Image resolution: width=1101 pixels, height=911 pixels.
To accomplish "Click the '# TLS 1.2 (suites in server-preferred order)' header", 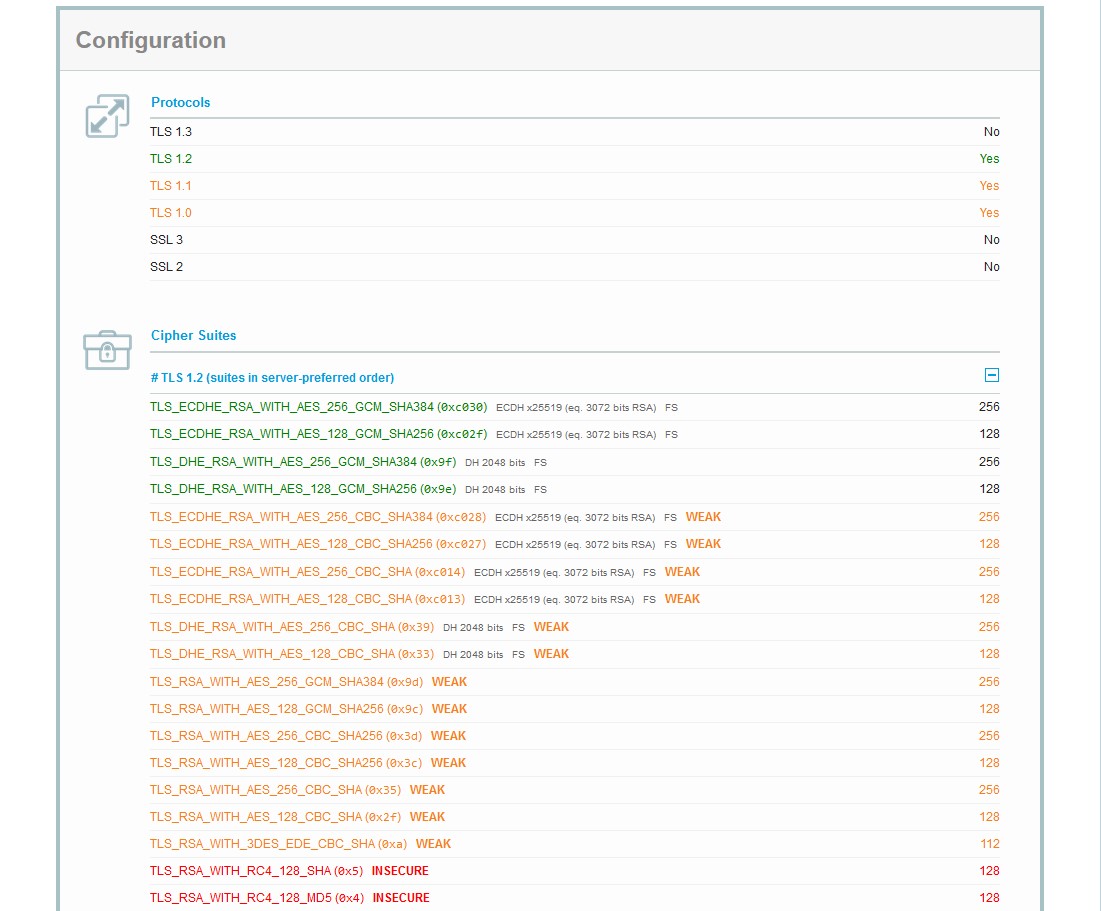I will (x=272, y=378).
